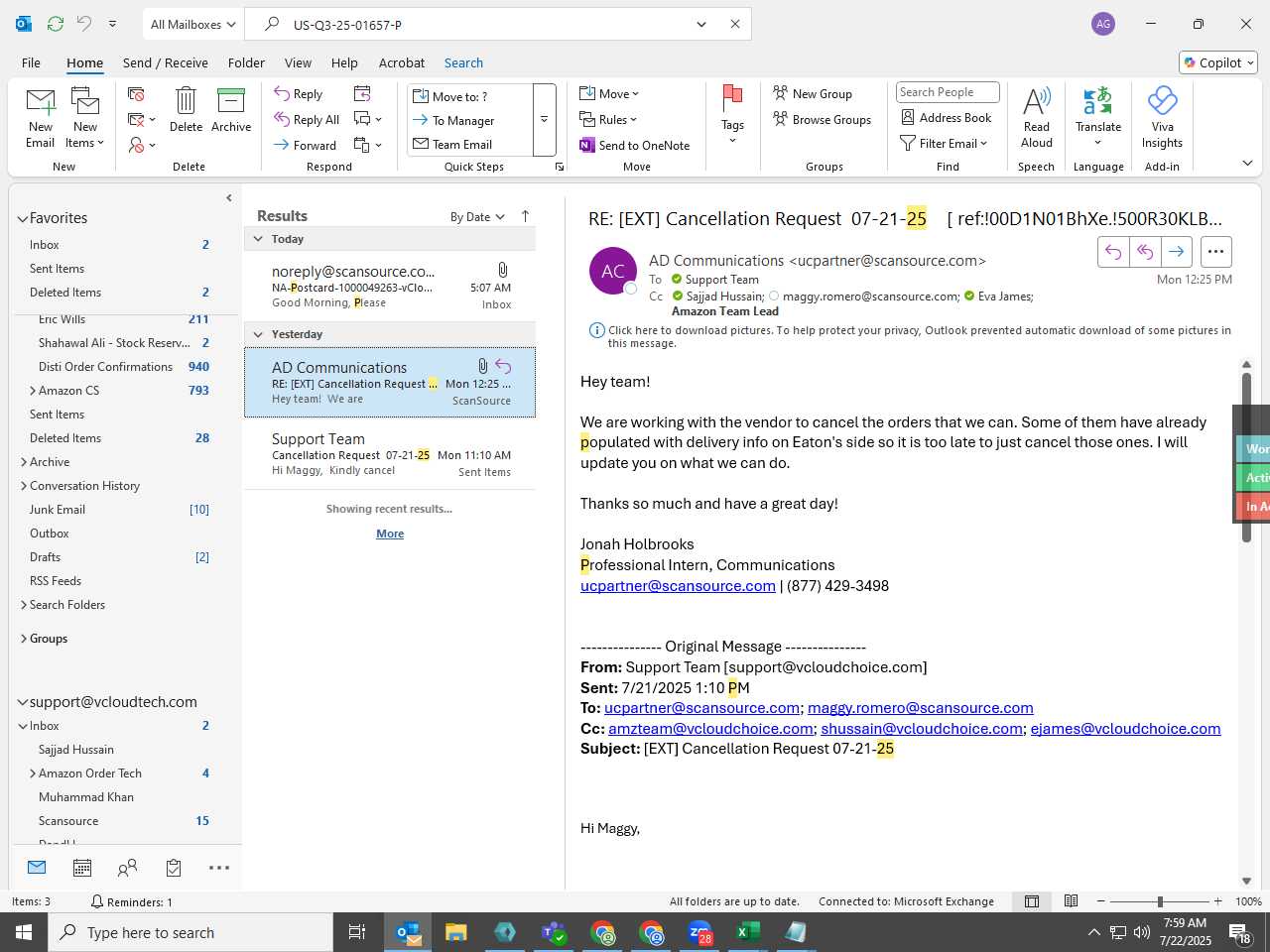Click the amzteam@vcloudchoice.com link
Viewport: 1270px width, 952px height.
(710, 729)
